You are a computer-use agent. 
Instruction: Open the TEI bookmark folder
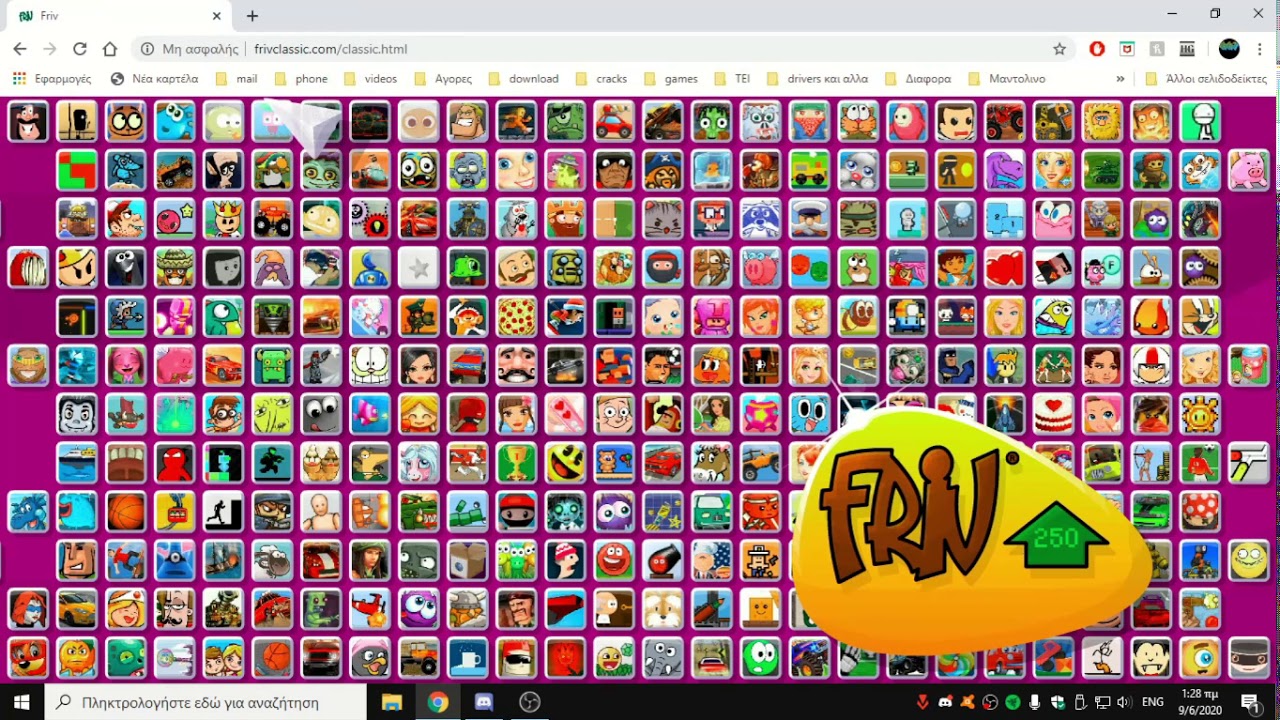coord(732,78)
